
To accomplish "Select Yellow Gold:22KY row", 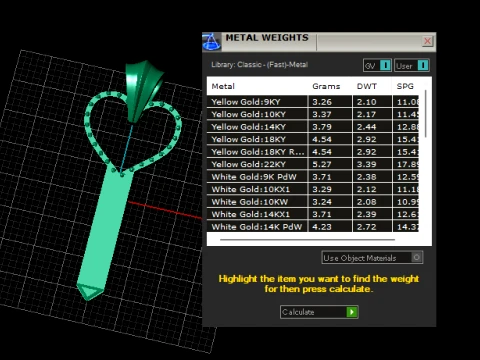I will (313, 164).
